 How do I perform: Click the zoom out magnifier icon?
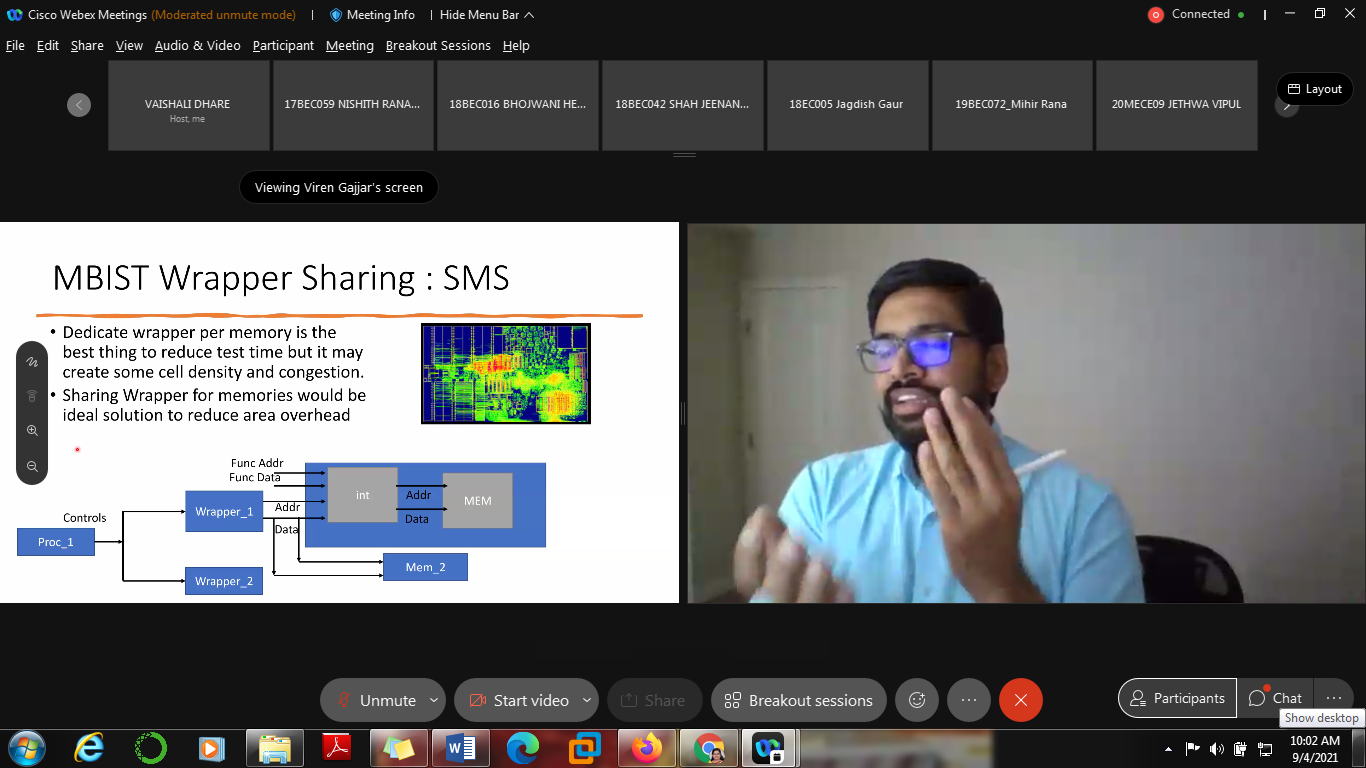click(32, 466)
